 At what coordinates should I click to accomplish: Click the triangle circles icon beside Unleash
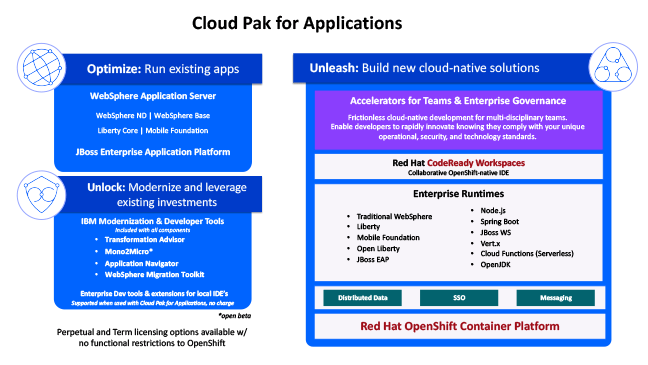point(613,67)
